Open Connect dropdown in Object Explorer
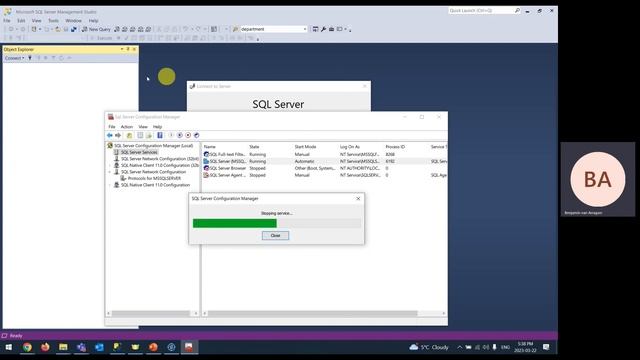The height and width of the screenshot is (360, 640). pyautogui.click(x=14, y=58)
